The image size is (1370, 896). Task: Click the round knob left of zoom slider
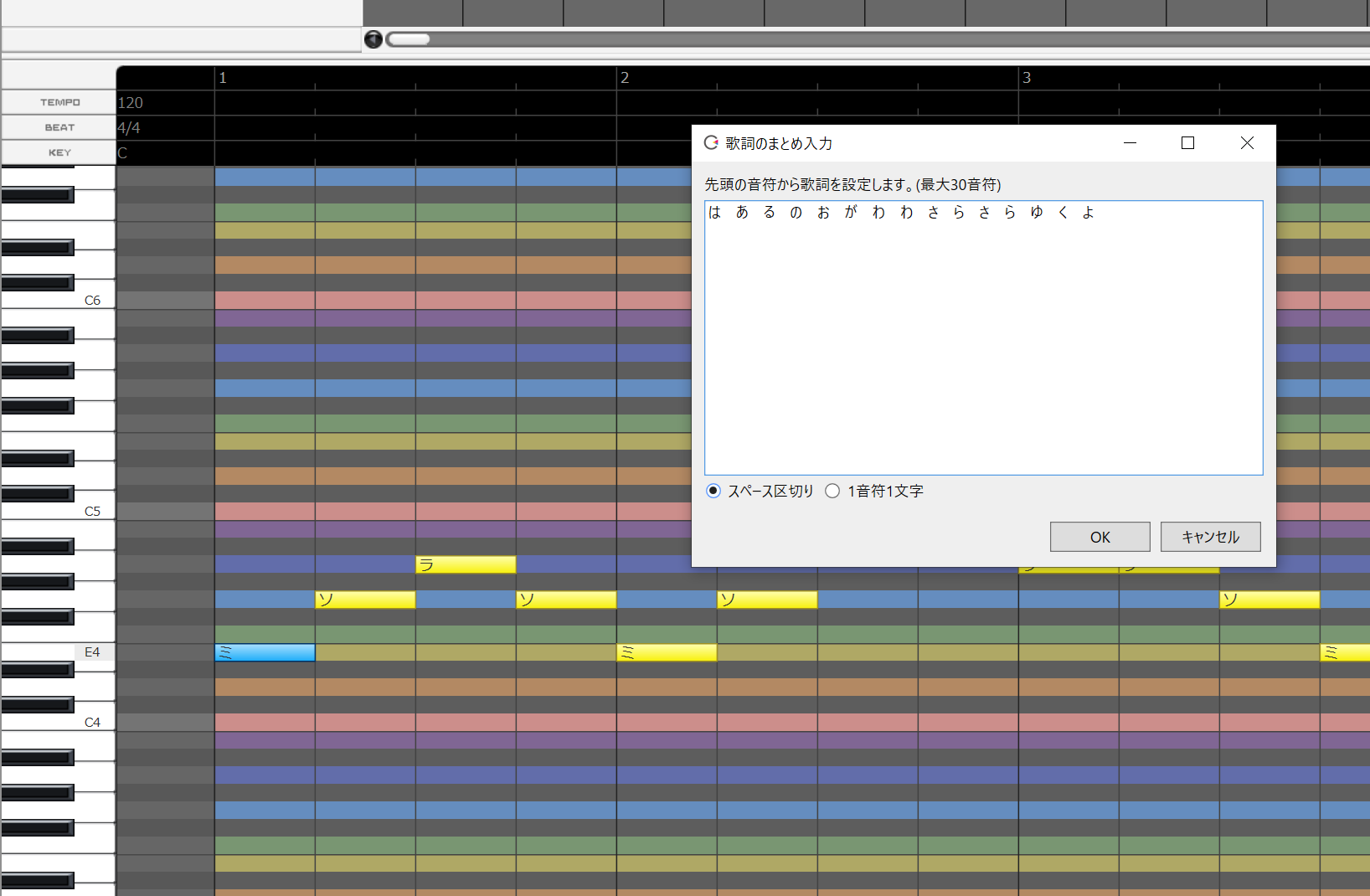[373, 39]
